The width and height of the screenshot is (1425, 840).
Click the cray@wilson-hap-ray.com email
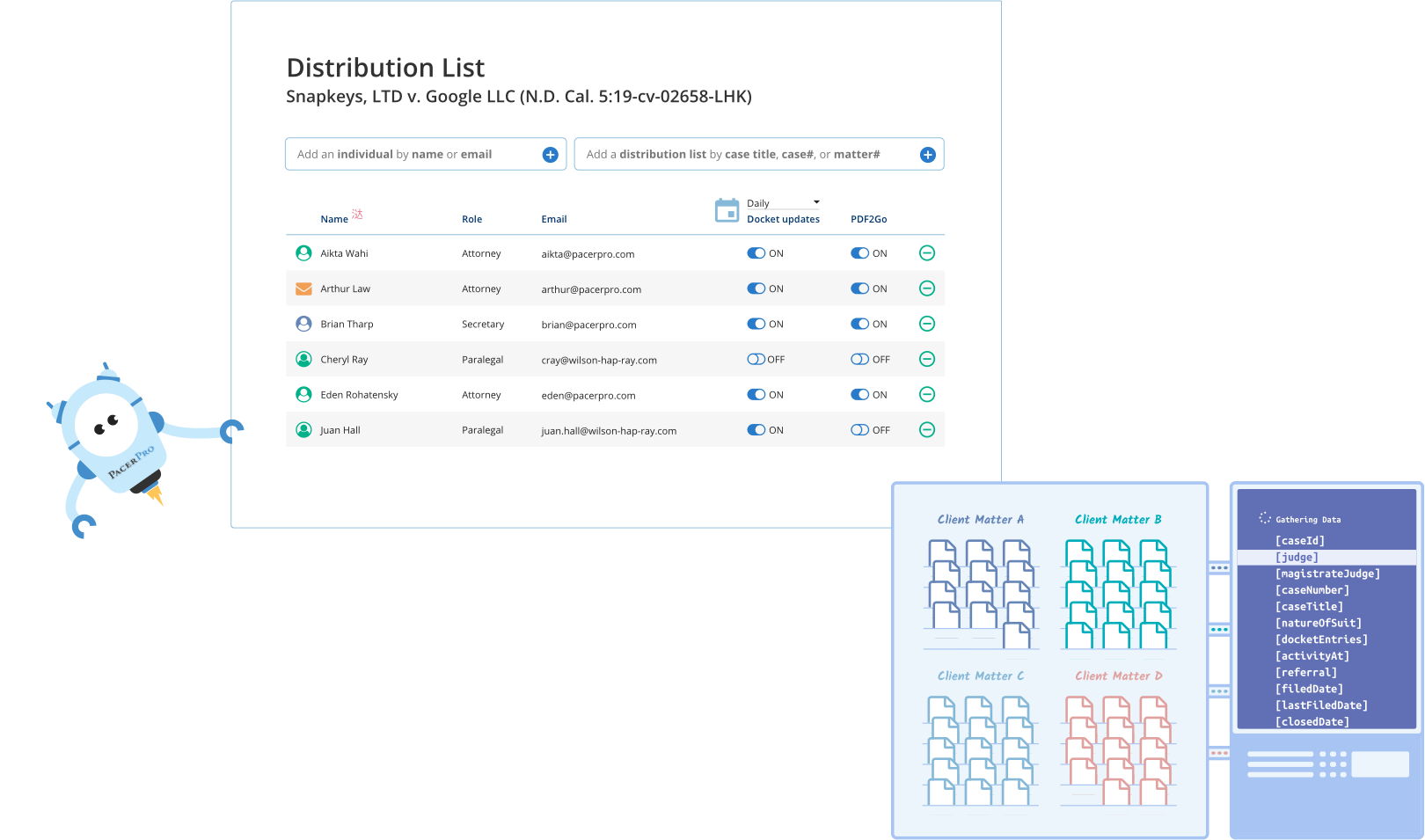[599, 360]
